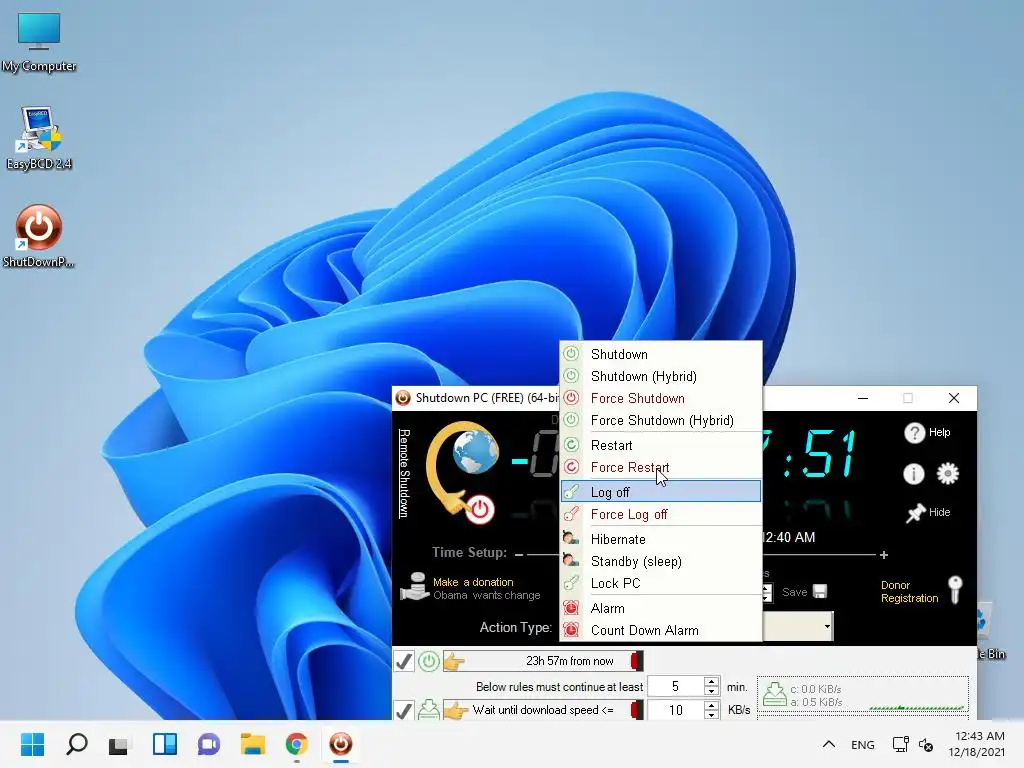Click the 23h 57m from now button
1024x768 pixels.
(x=543, y=662)
